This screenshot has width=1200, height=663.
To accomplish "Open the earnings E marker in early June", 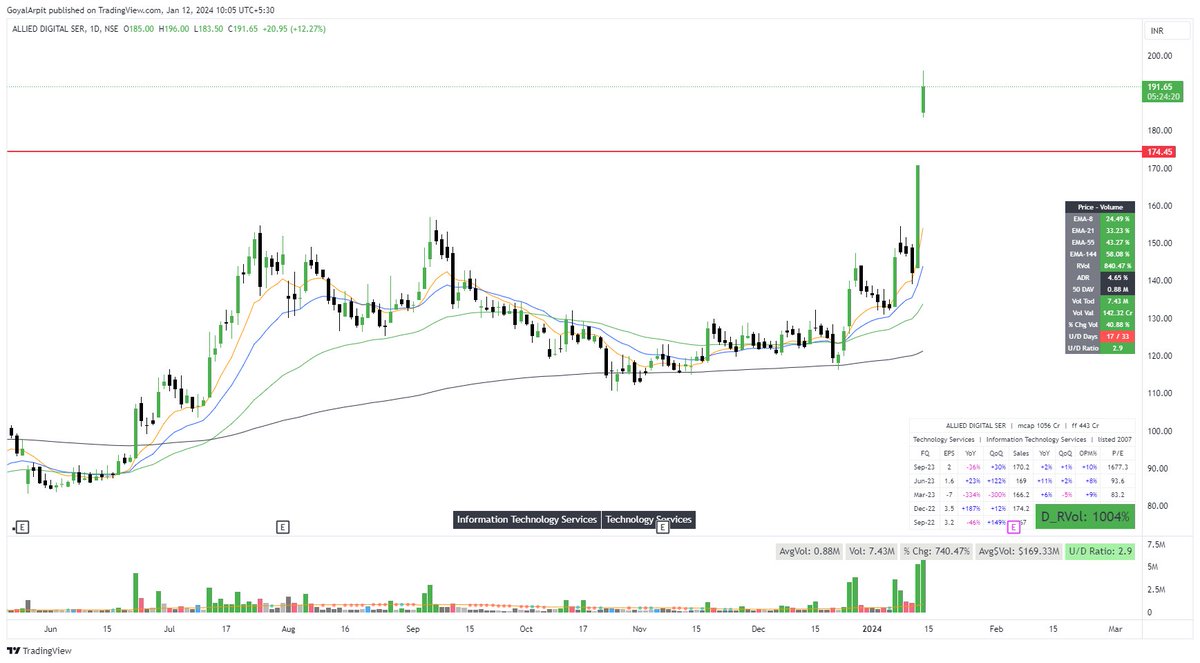I will coord(22,526).
